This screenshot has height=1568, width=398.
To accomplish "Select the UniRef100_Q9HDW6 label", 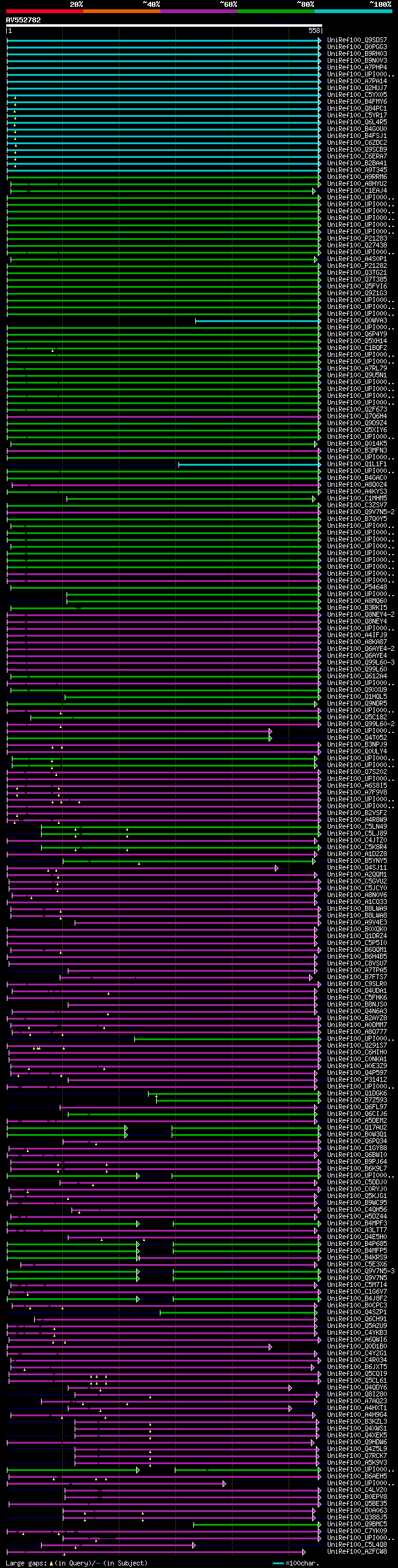I will tap(357, 1442).
